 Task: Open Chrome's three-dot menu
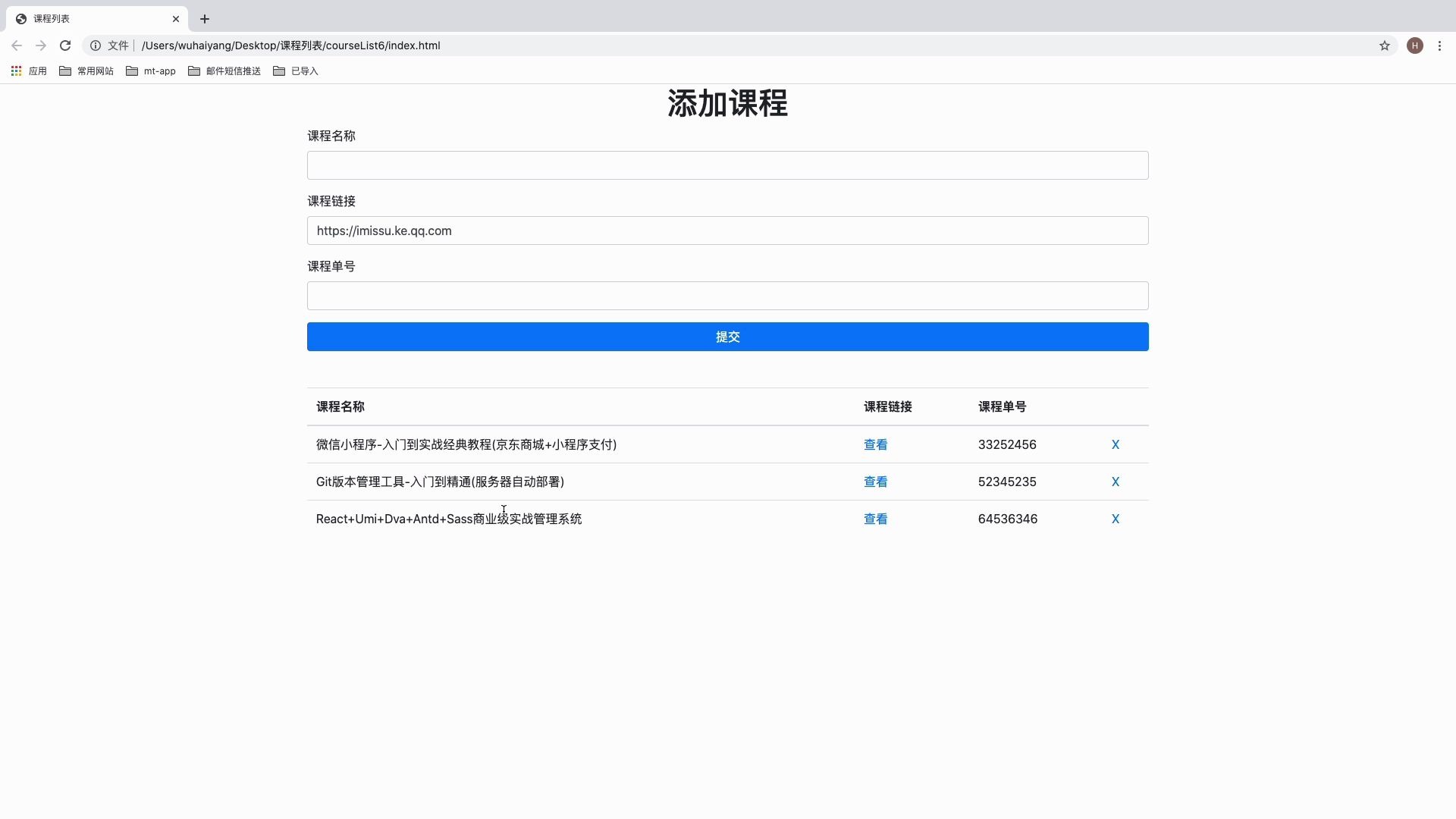(1440, 45)
